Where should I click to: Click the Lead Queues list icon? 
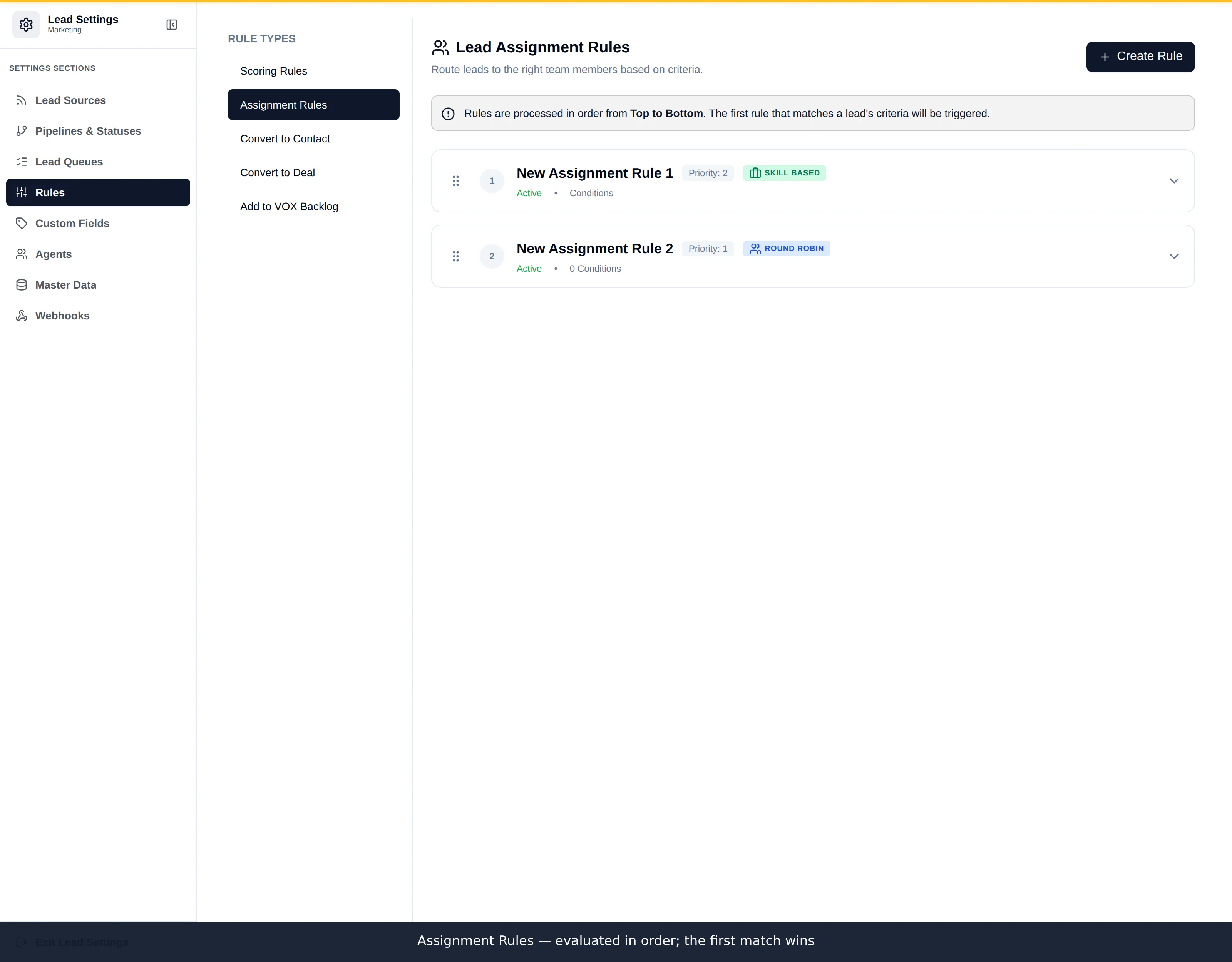click(22, 162)
